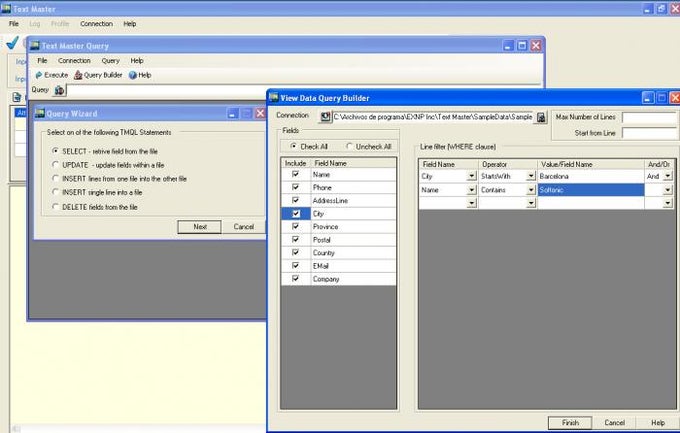The image size is (680, 433).
Task: Click Finish in the Query Builder
Action: coord(570,423)
